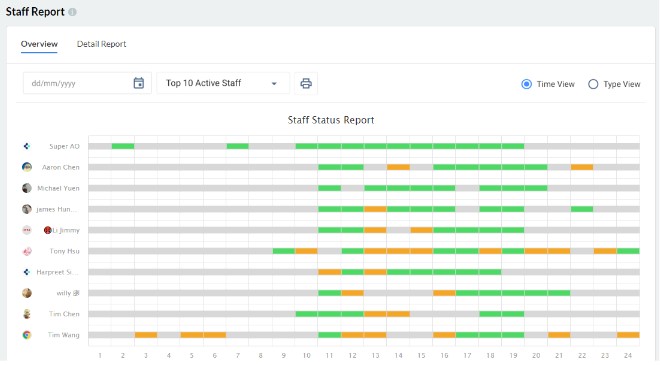Click Harpreet's orange segment at hour 11
This screenshot has height=365, width=660.
click(330, 272)
